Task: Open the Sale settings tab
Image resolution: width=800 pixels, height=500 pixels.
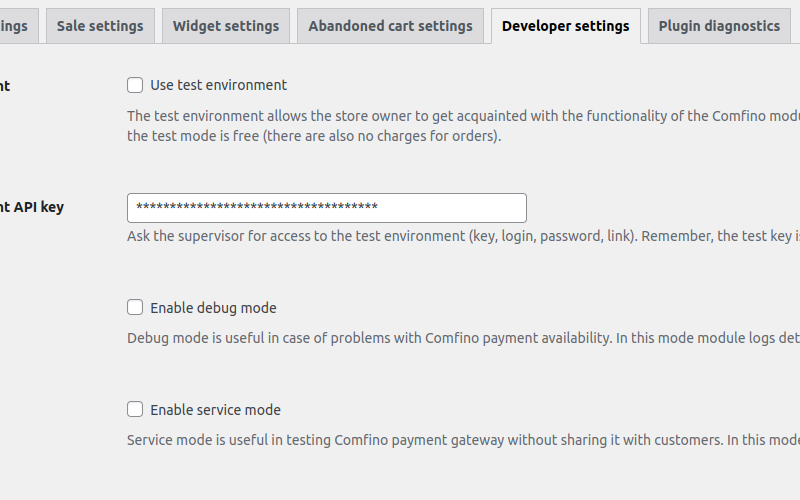Action: pyautogui.click(x=100, y=26)
